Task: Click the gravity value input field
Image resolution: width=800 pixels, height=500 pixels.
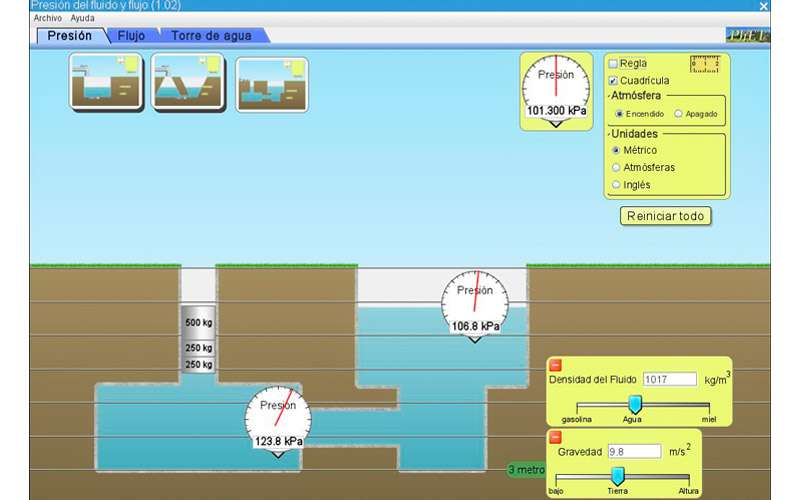Action: pyautogui.click(x=634, y=452)
